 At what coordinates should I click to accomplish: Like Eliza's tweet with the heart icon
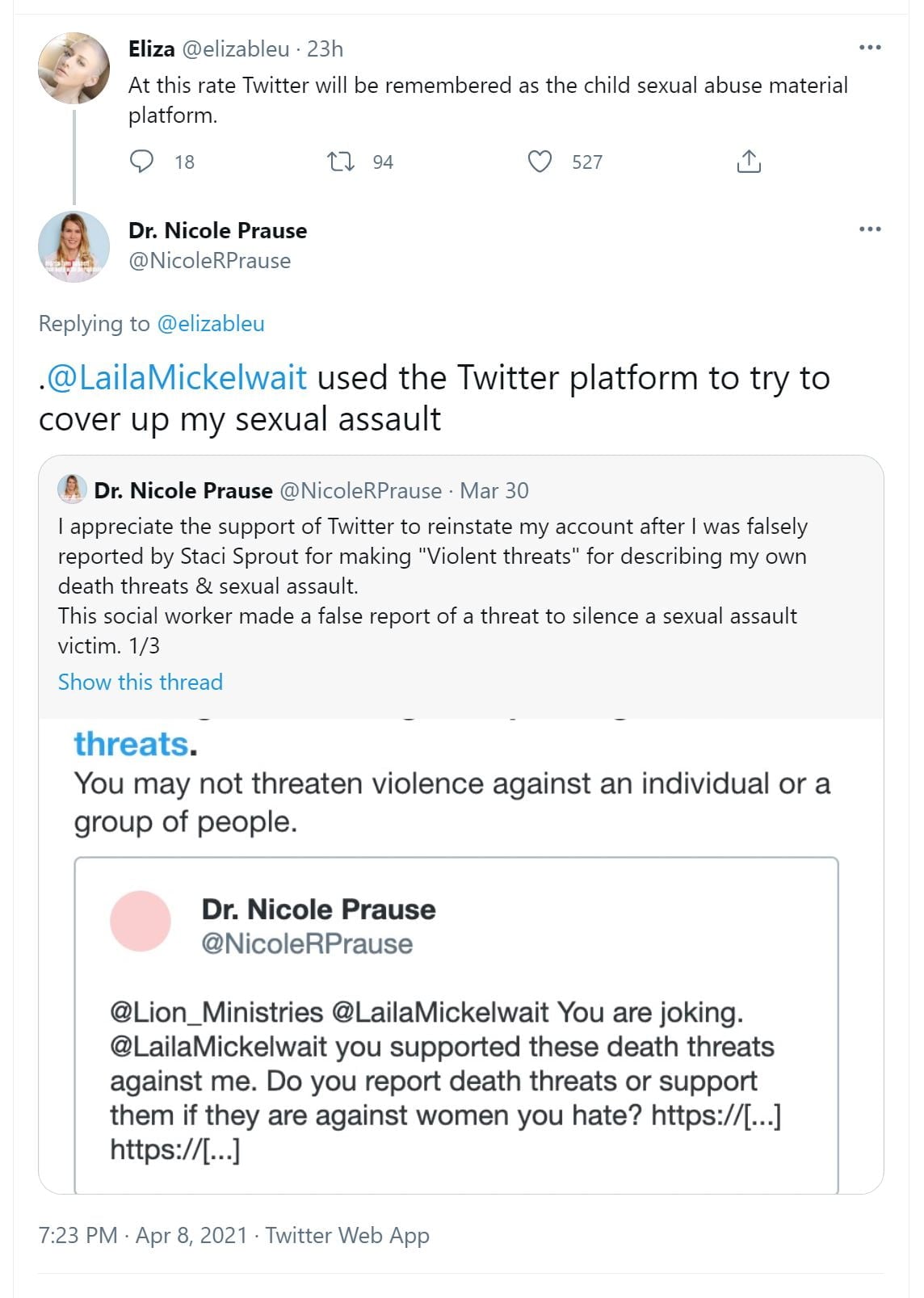(540, 162)
